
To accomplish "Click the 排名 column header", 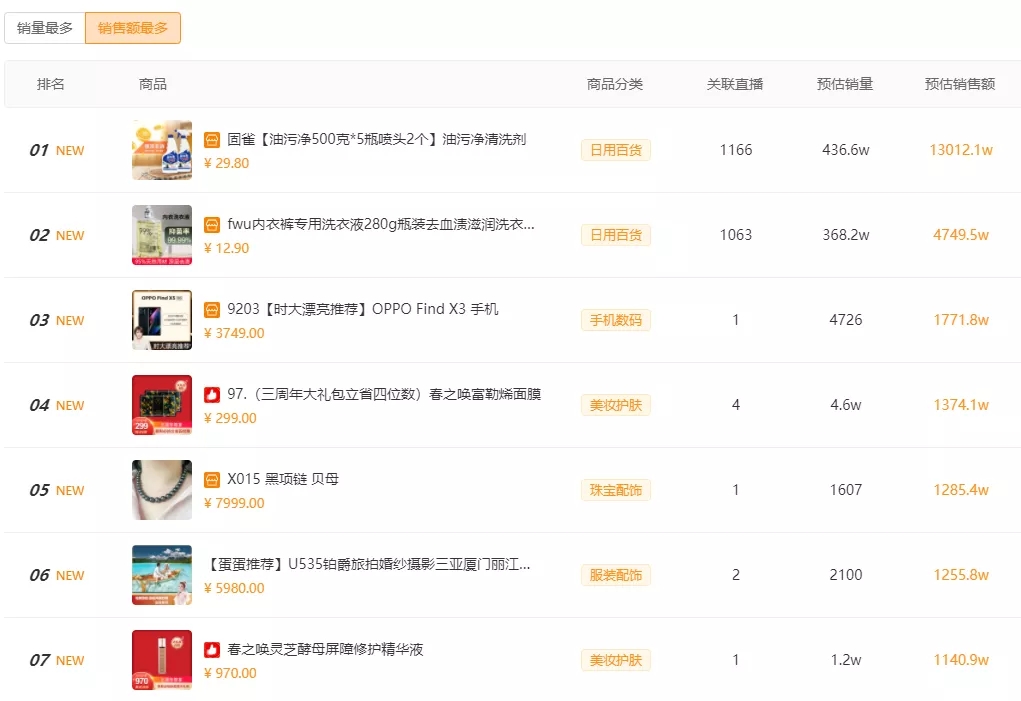I will click(x=50, y=84).
